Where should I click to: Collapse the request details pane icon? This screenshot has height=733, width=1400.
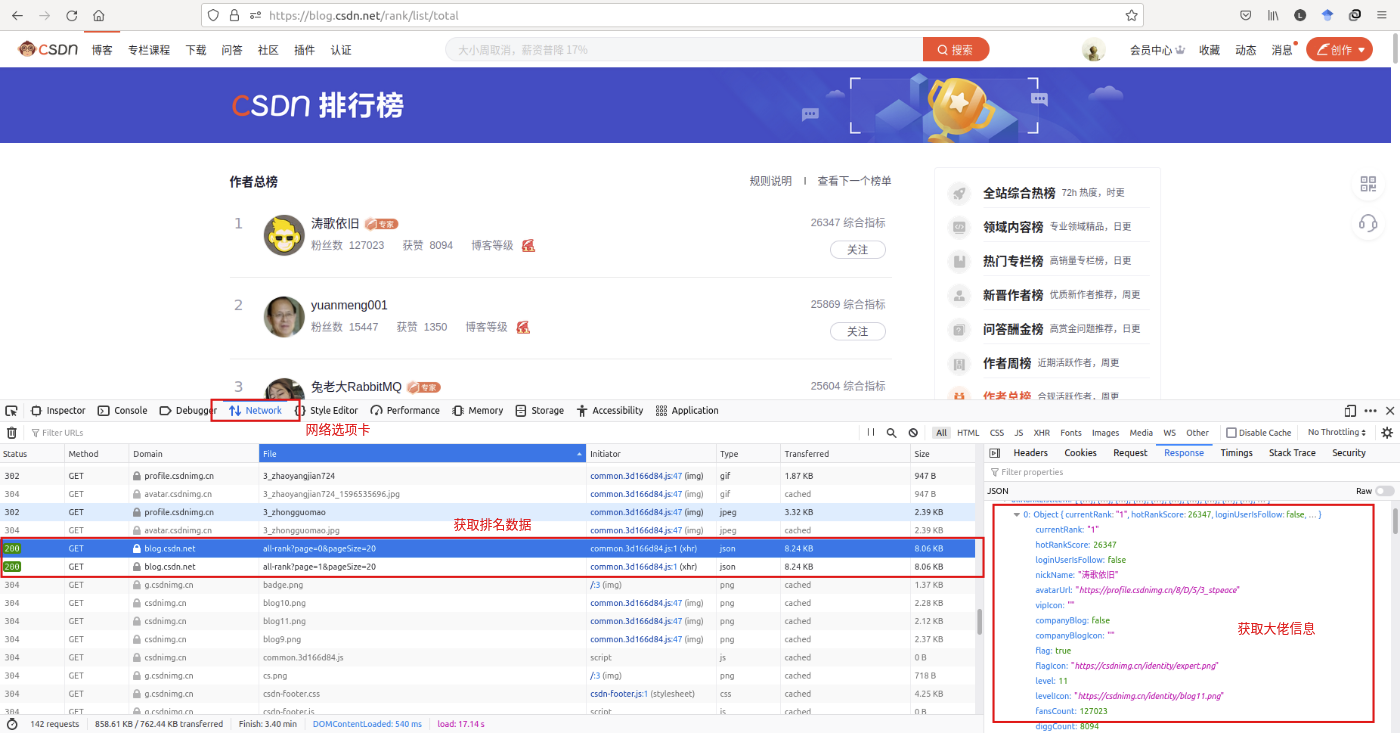(x=994, y=453)
